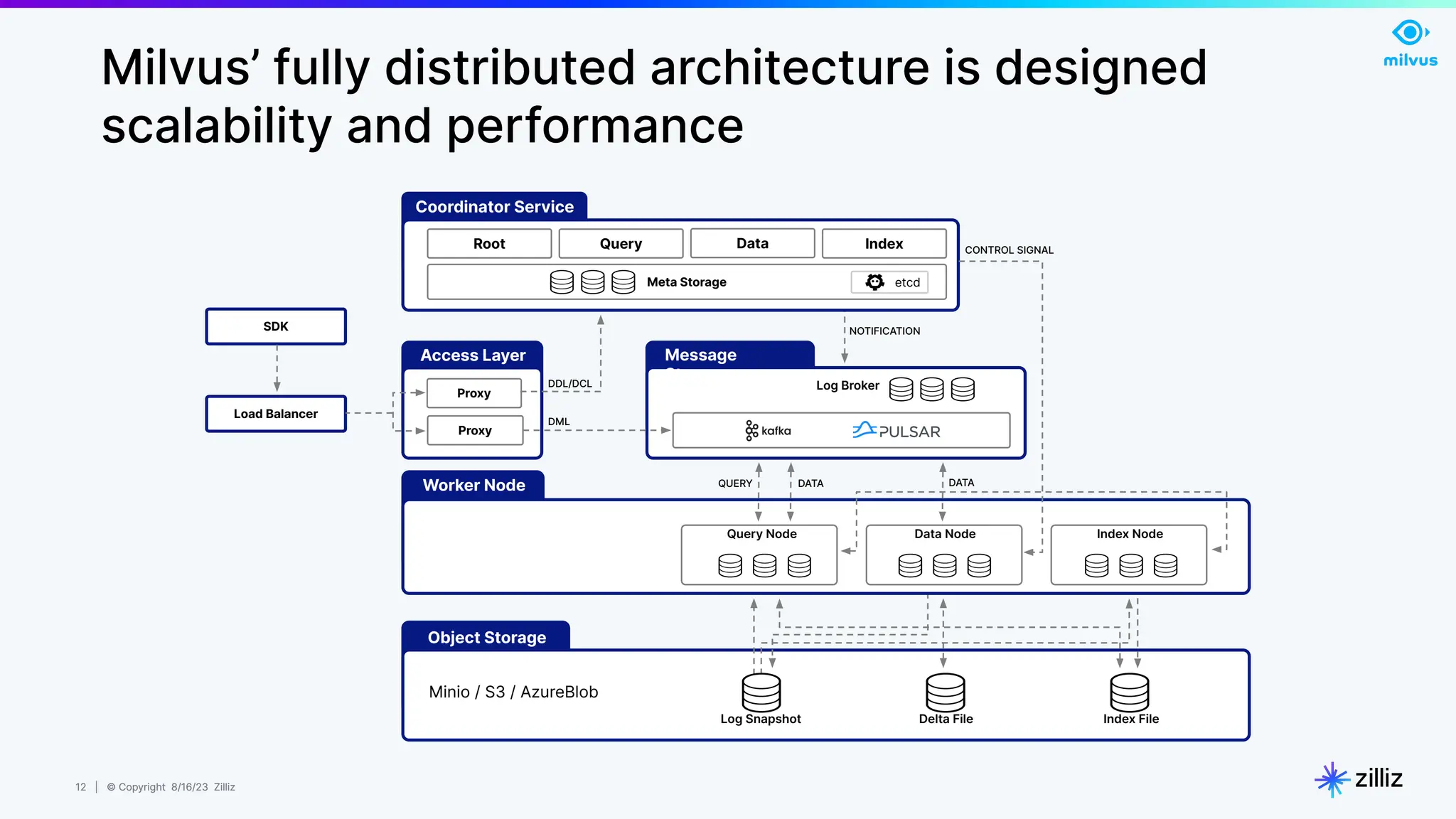Select the Coordinator Service header tab
This screenshot has width=1456, height=819.
click(494, 207)
